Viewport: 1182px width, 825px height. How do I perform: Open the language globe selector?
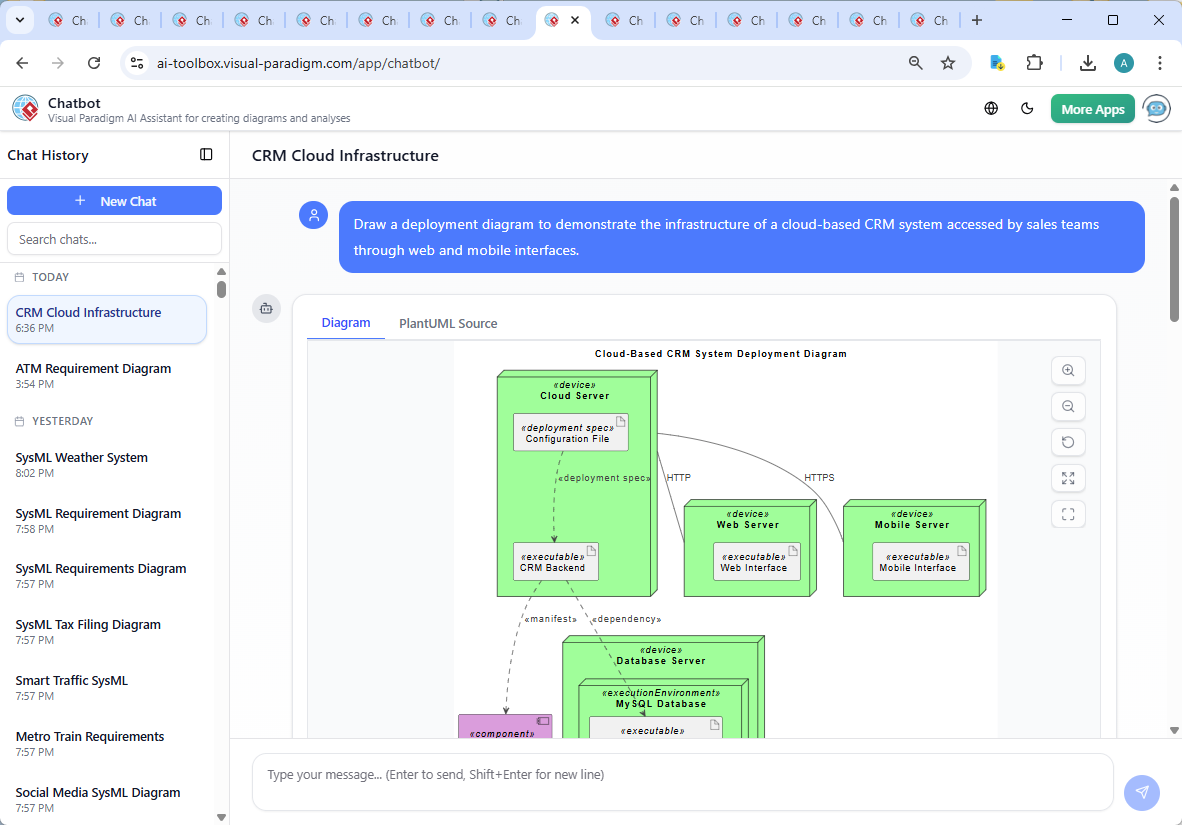[x=991, y=108]
